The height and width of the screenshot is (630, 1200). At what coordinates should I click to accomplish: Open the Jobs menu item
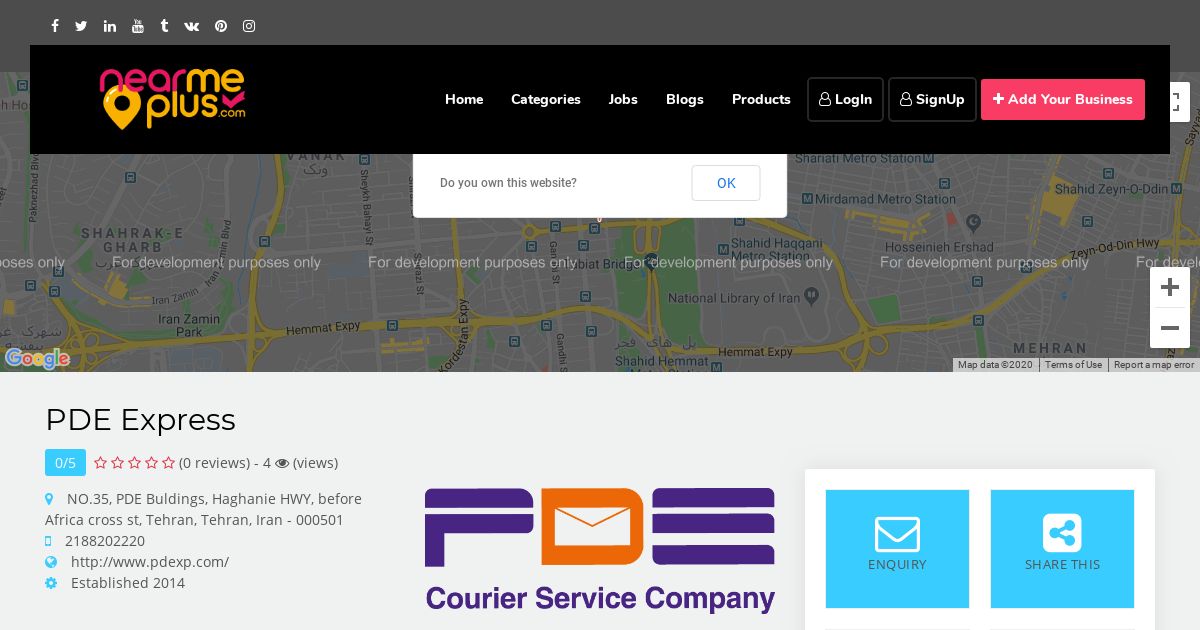tap(623, 99)
